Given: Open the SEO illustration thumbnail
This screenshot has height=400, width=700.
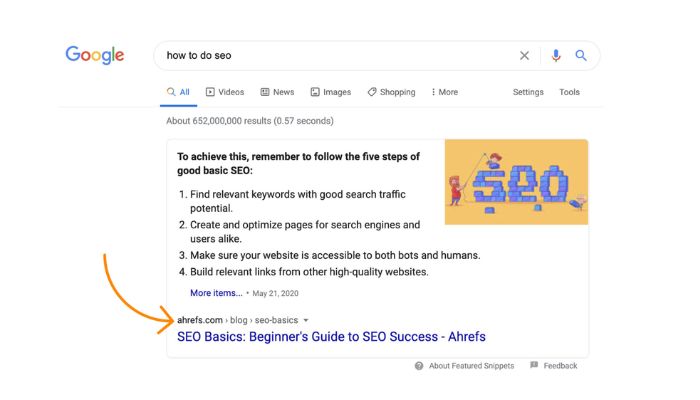Looking at the screenshot, I should 516,182.
